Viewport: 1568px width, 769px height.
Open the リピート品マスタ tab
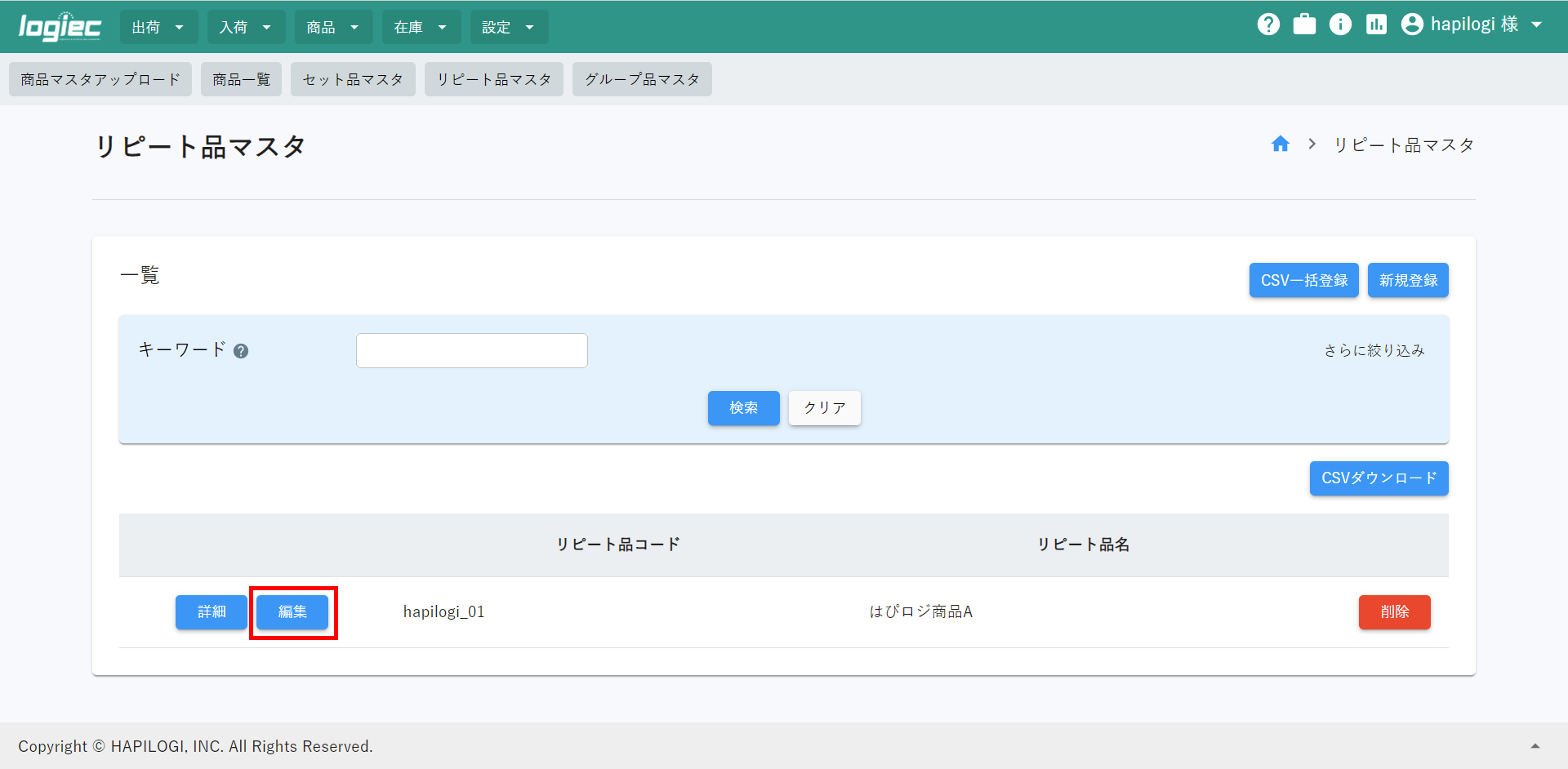pos(494,79)
